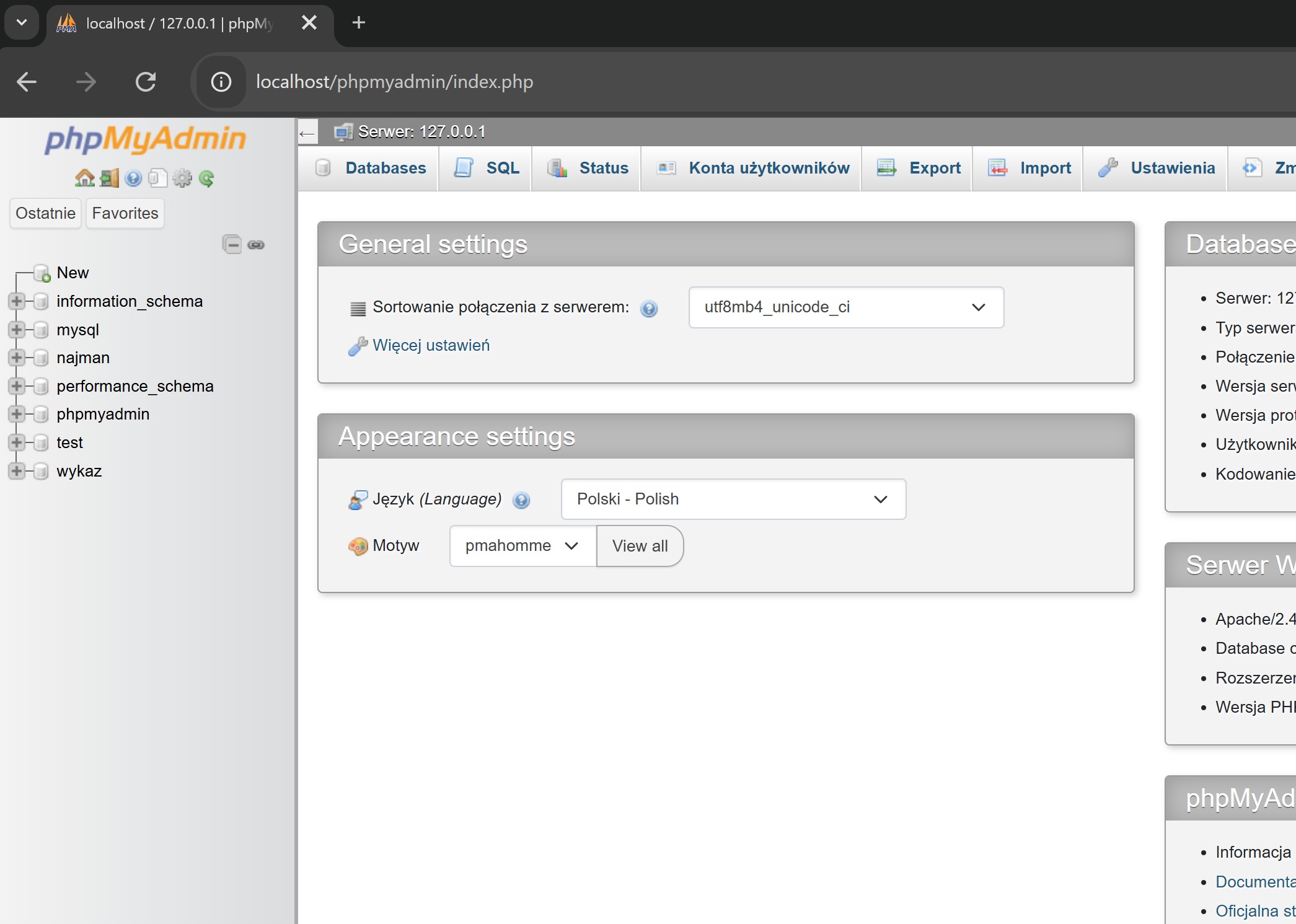1296x924 pixels.
Task: Click the Favorites button in sidebar
Action: 125,213
